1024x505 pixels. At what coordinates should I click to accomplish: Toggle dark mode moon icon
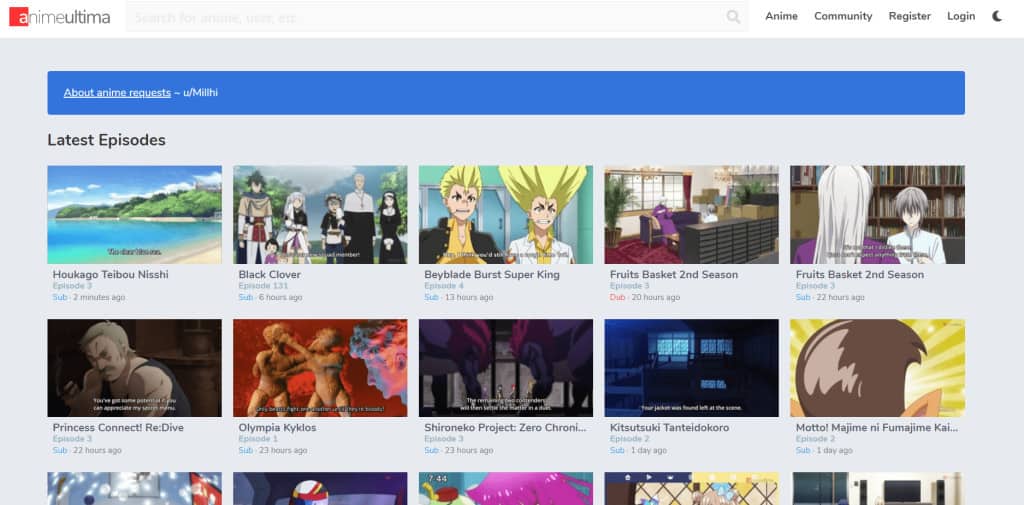click(x=997, y=16)
